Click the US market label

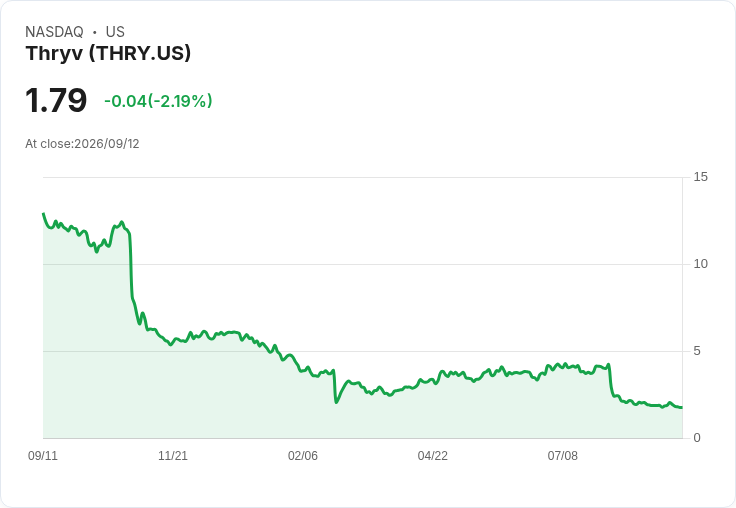(x=115, y=32)
